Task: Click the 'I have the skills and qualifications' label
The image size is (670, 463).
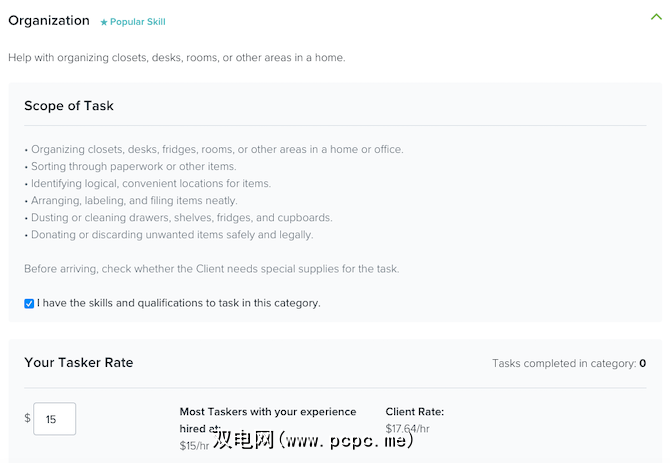Action: click(179, 303)
